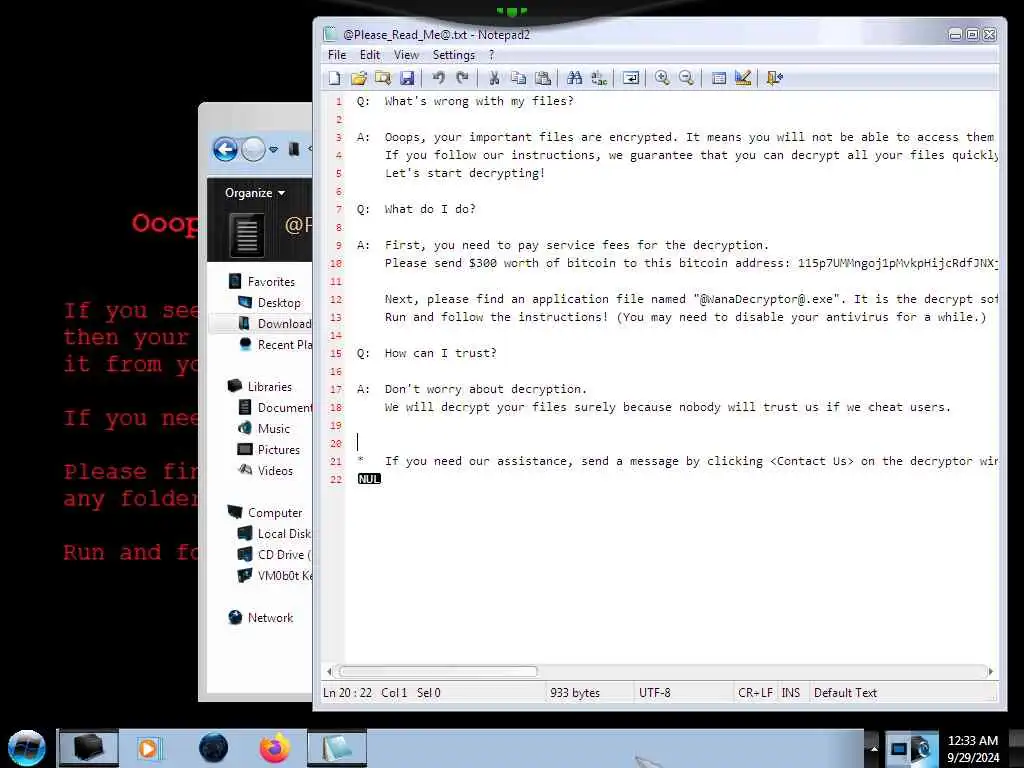The height and width of the screenshot is (768, 1024).
Task: Click the Find binoculars icon
Action: coord(575,78)
